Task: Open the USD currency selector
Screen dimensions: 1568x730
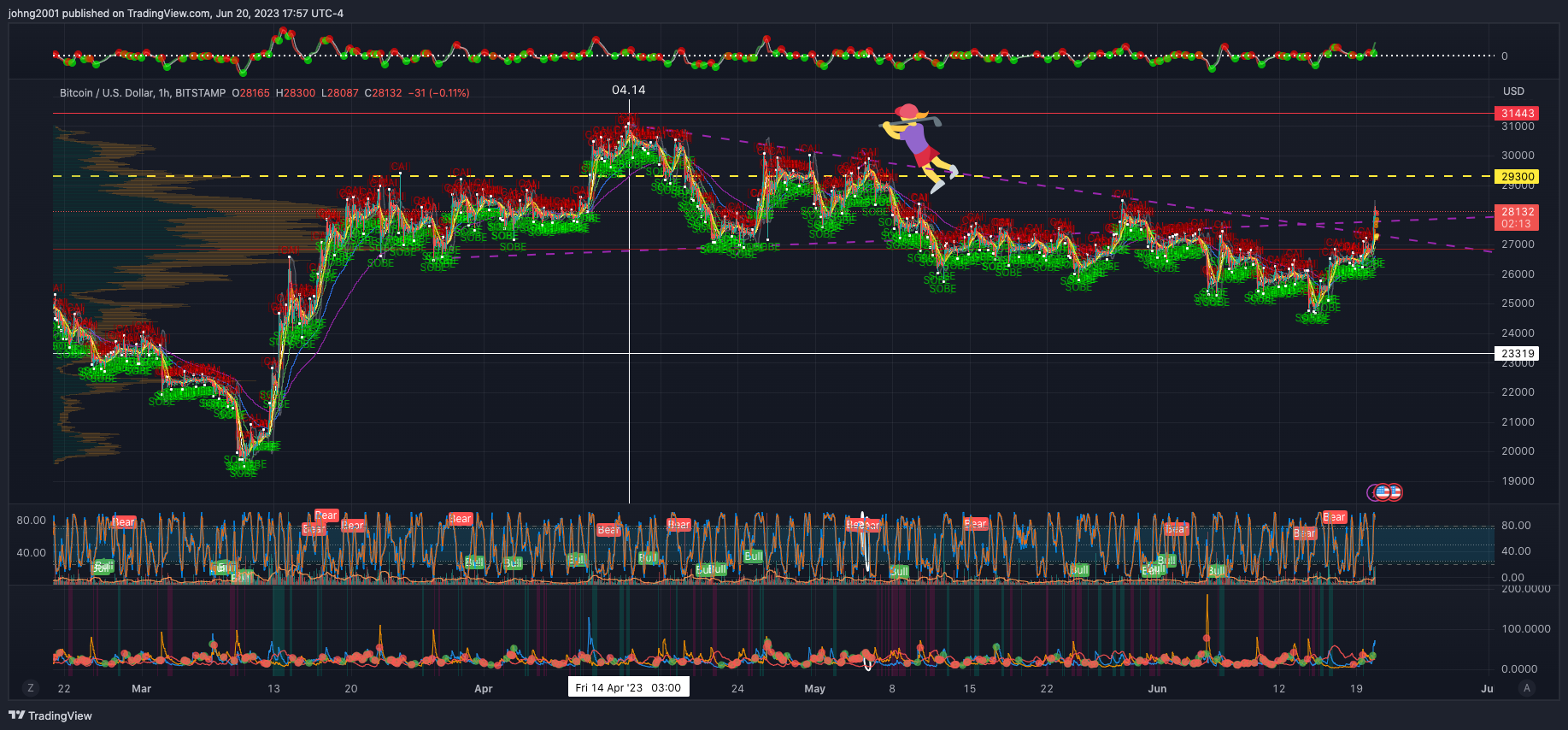Action: click(x=1513, y=91)
